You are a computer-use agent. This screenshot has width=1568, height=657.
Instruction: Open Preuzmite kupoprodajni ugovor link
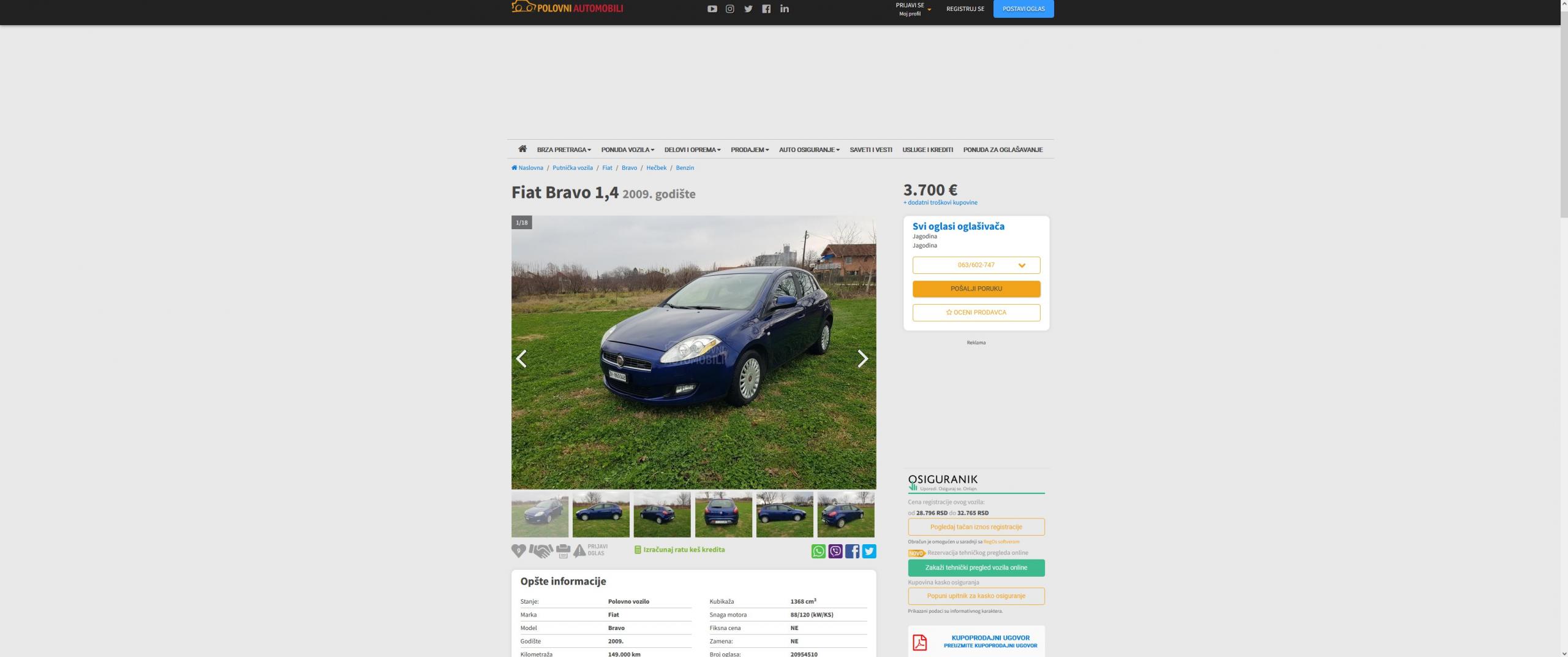click(990, 646)
